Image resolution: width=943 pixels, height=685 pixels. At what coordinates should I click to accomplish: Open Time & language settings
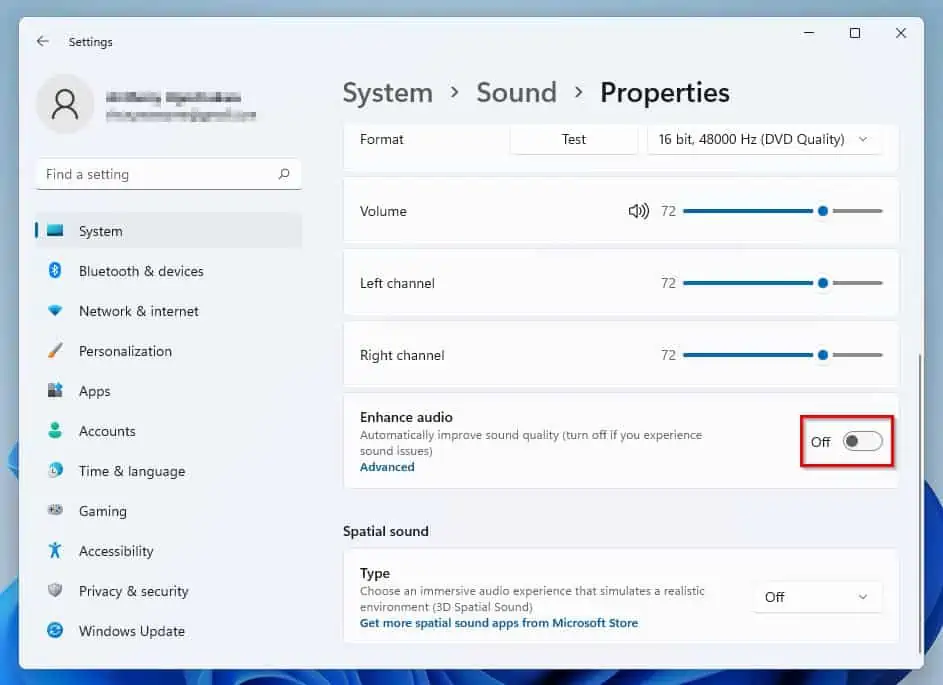(x=168, y=471)
